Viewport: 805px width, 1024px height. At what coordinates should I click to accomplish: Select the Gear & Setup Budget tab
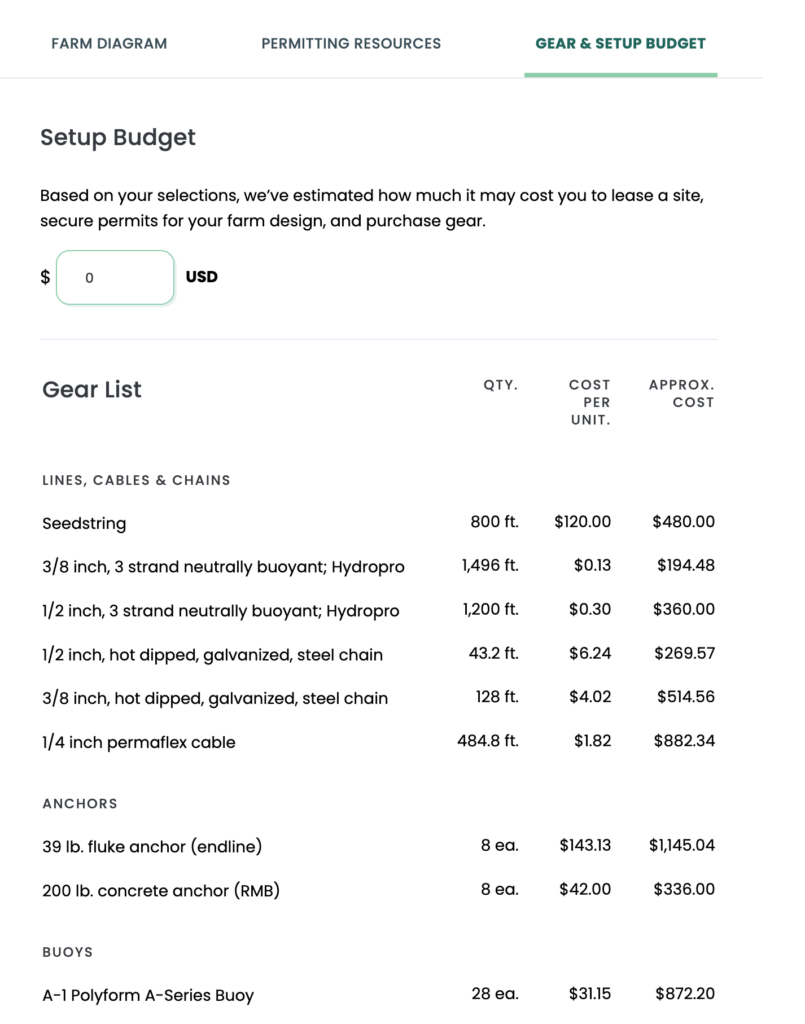click(x=620, y=44)
